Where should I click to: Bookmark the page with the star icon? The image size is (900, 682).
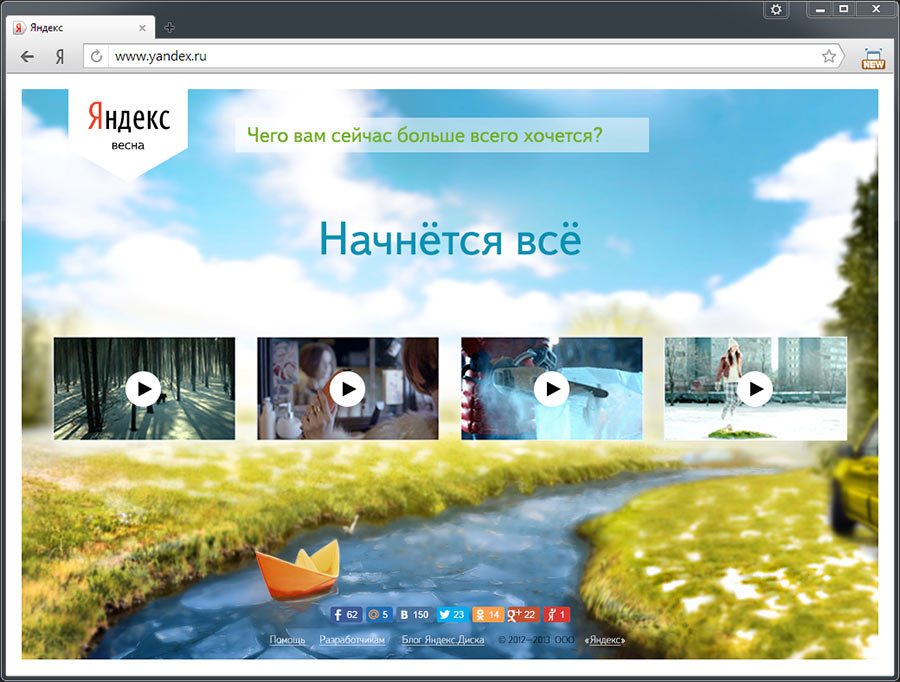tap(829, 57)
